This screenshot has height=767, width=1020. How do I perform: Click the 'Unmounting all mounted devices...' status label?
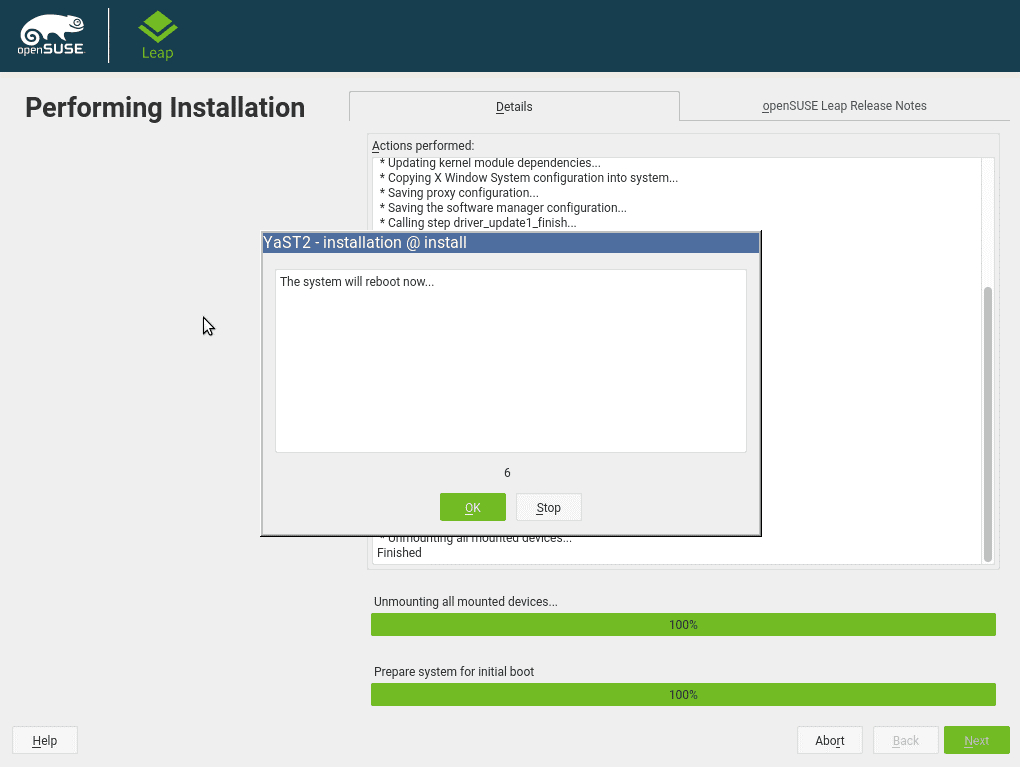[x=465, y=602]
